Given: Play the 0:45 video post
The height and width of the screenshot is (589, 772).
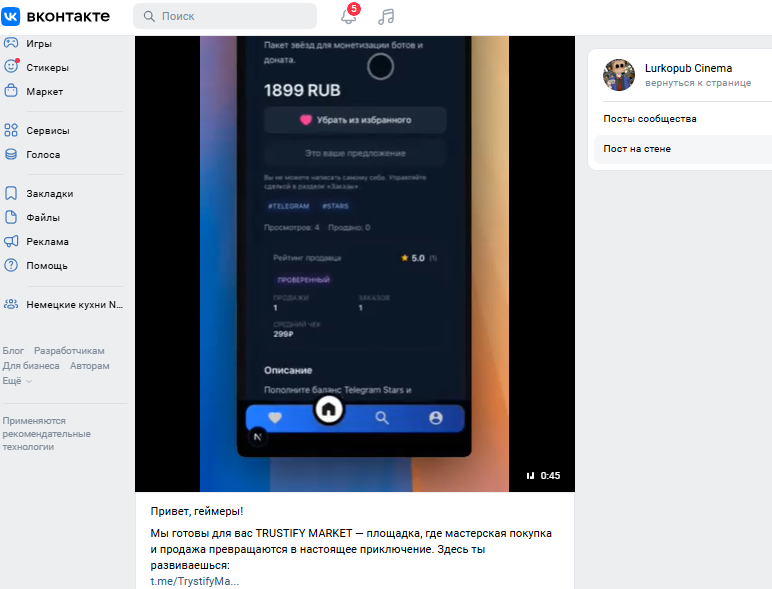Looking at the screenshot, I should coord(354,263).
